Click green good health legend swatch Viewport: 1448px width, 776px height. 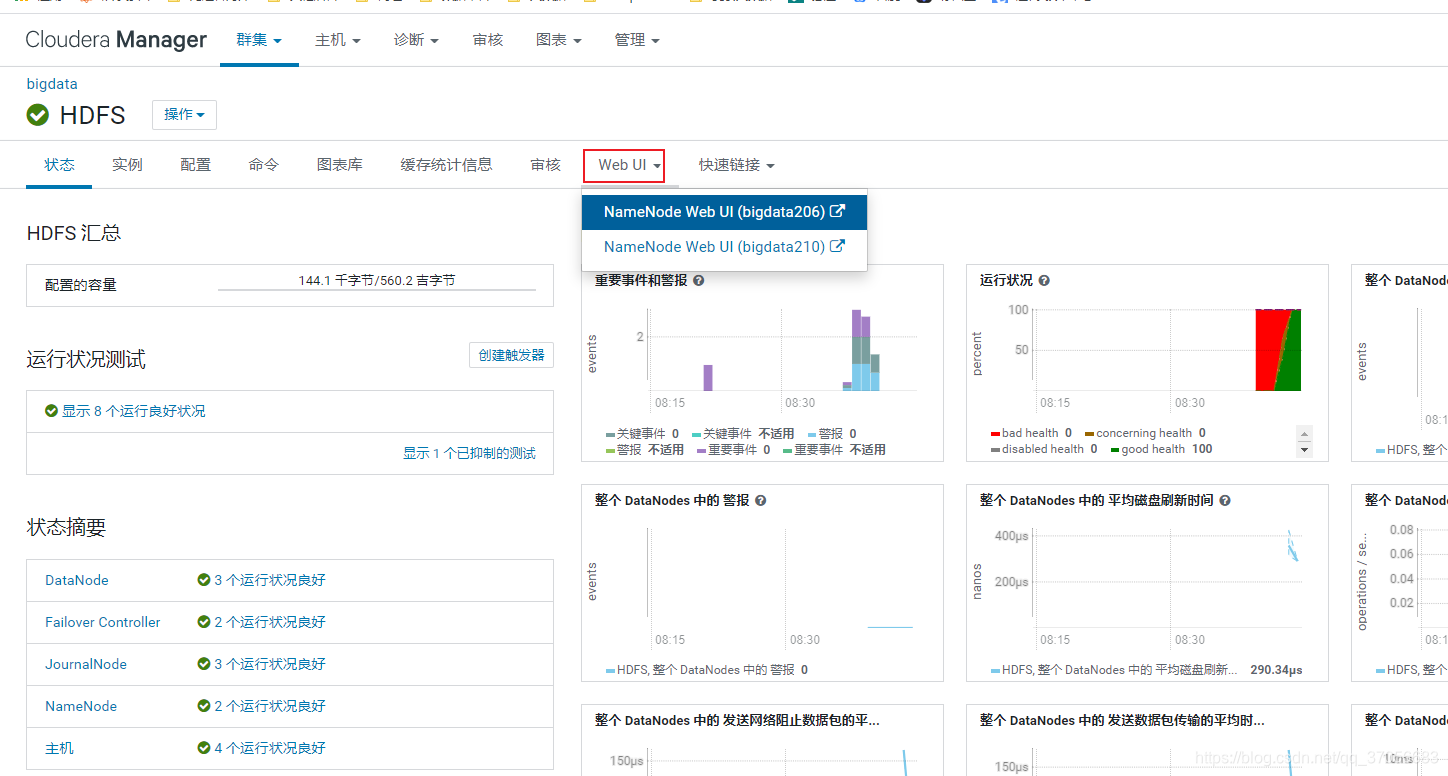tap(1115, 450)
